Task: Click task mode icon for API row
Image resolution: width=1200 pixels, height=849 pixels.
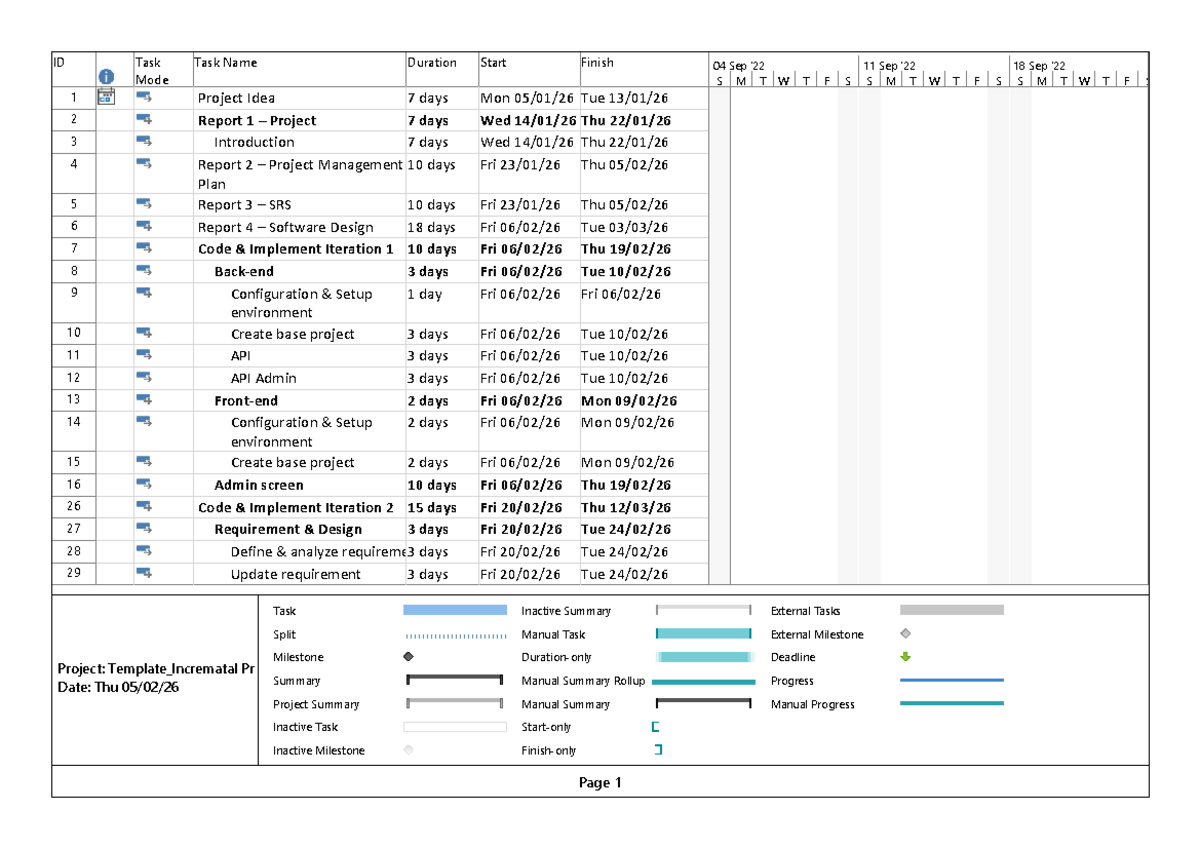Action: pos(143,354)
